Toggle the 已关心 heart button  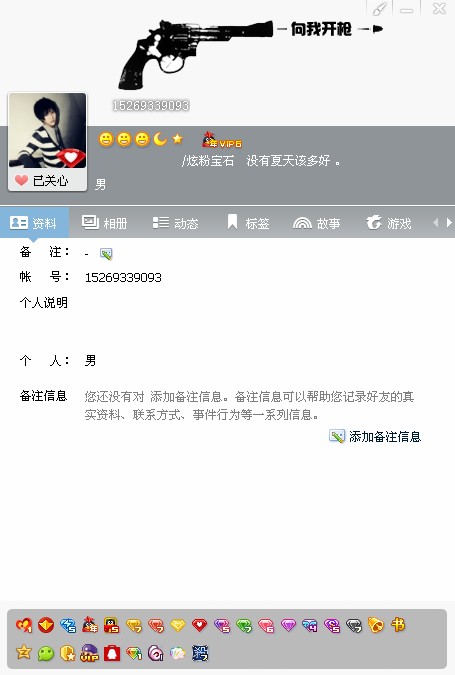(47, 180)
